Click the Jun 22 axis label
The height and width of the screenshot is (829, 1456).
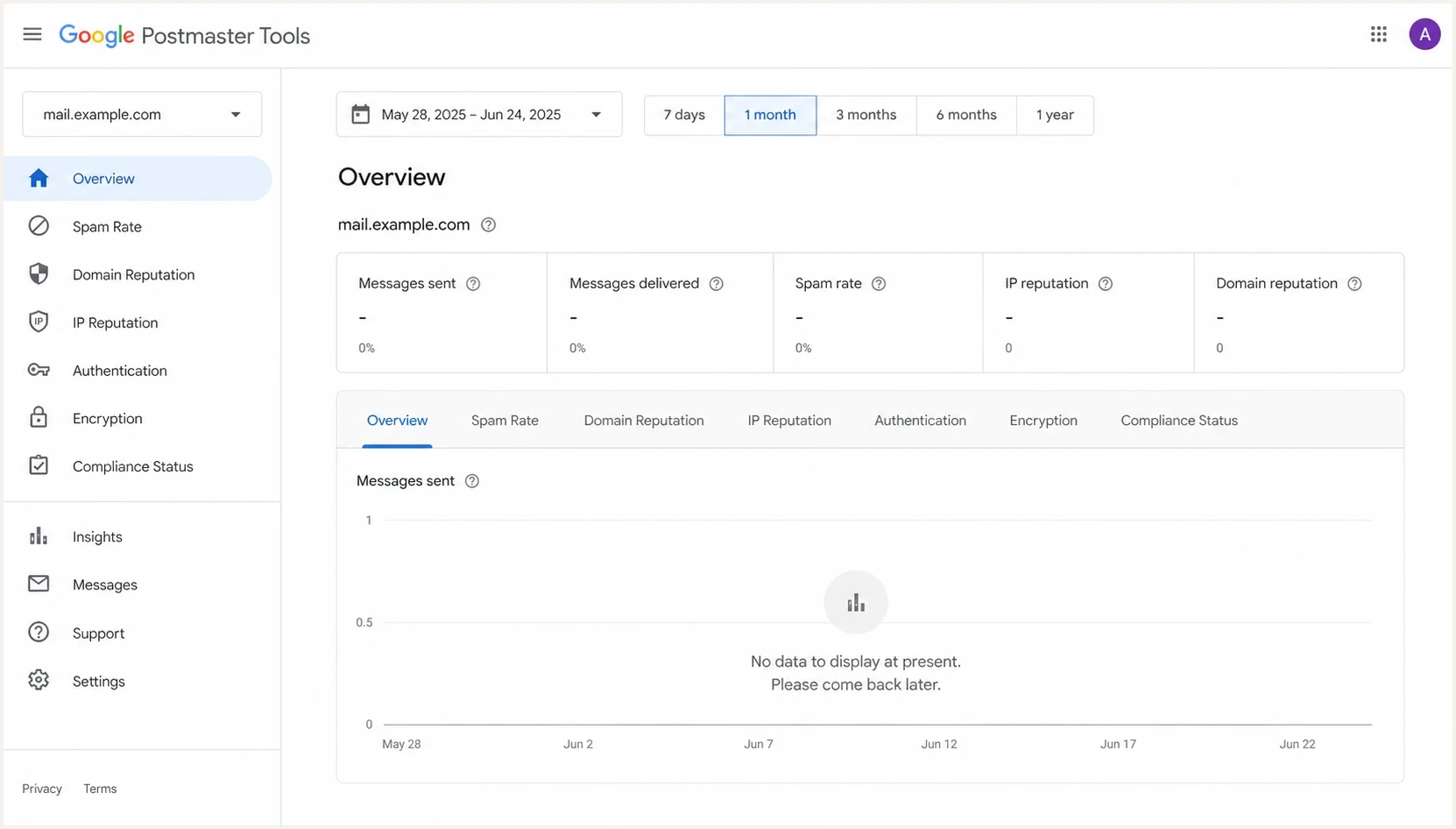(x=1297, y=744)
